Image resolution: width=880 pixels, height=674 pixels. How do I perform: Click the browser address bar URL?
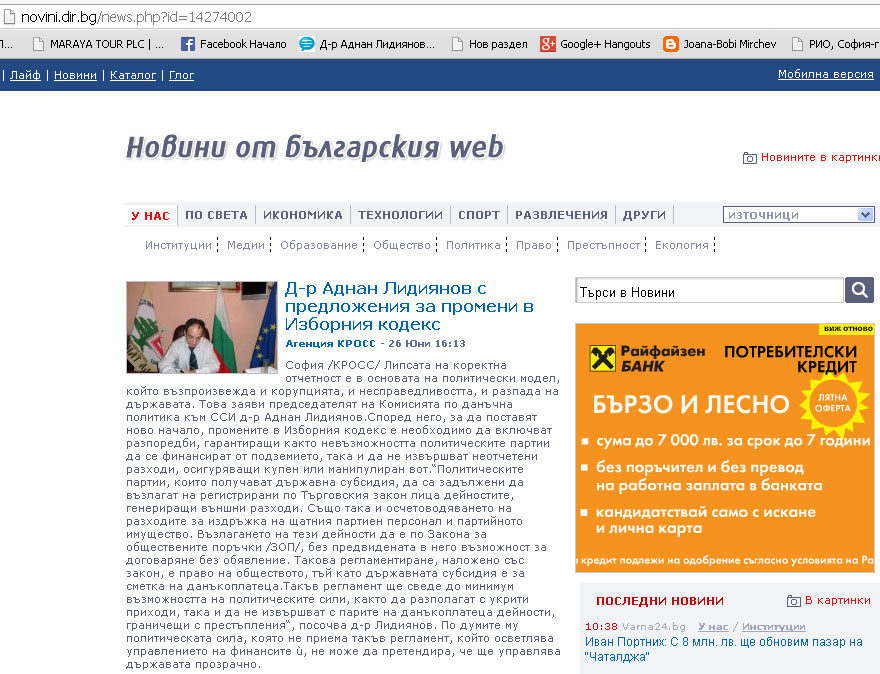coord(136,17)
